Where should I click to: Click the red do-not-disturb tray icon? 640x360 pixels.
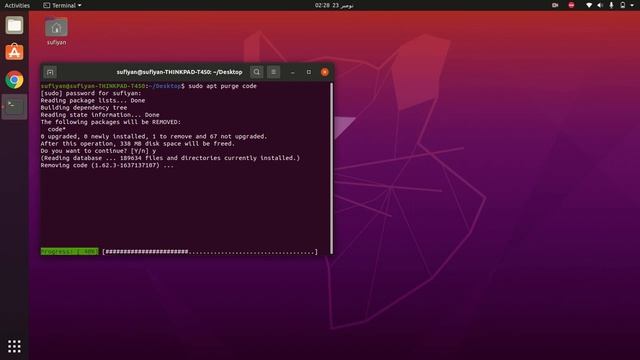pos(571,5)
